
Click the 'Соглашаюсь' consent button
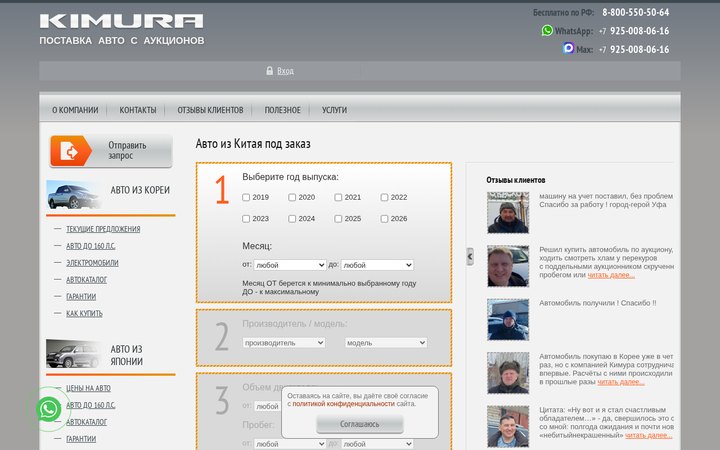[360, 424]
